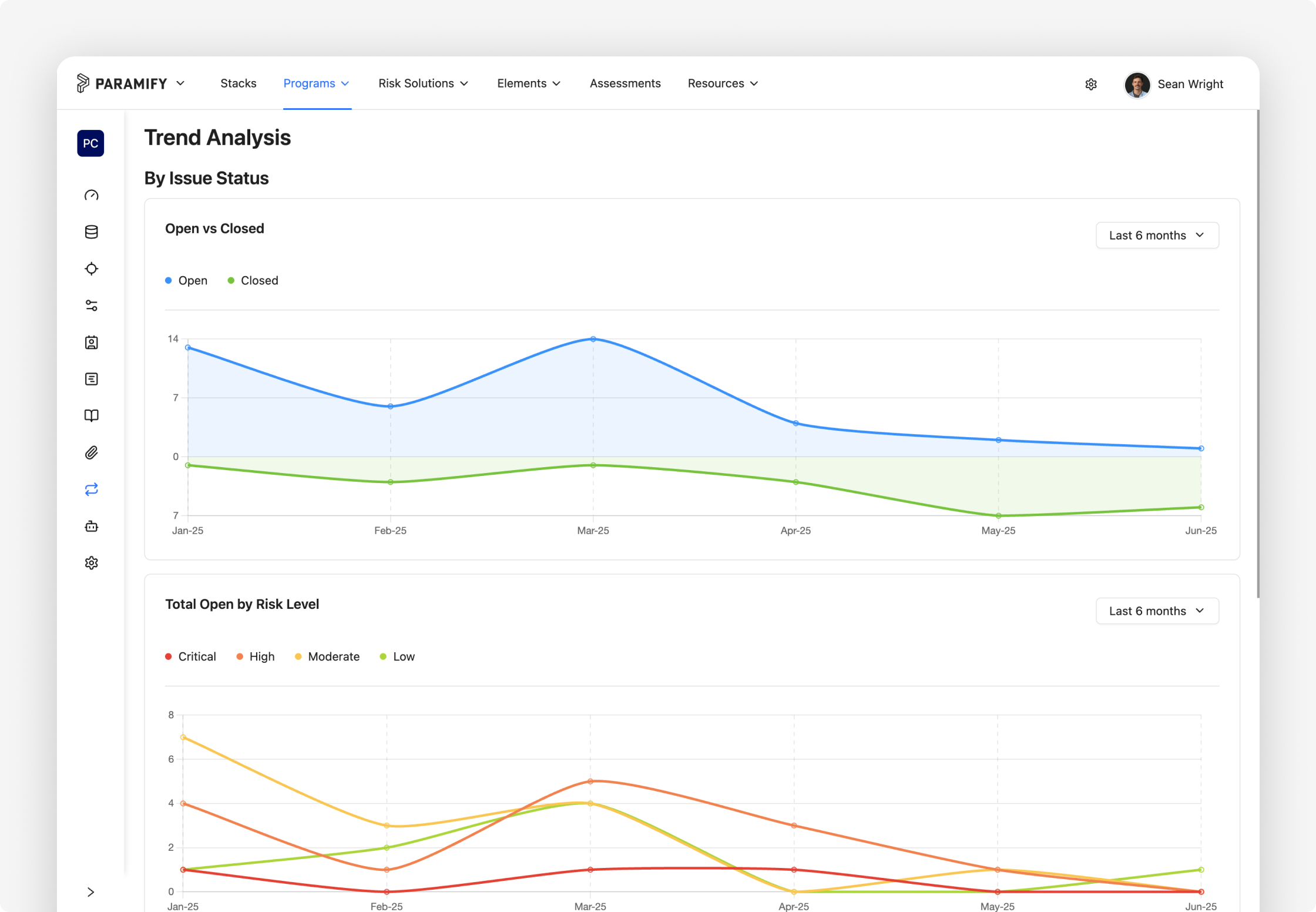Click the Trend Analysis heading
This screenshot has width=1316, height=912.
pyautogui.click(x=217, y=138)
